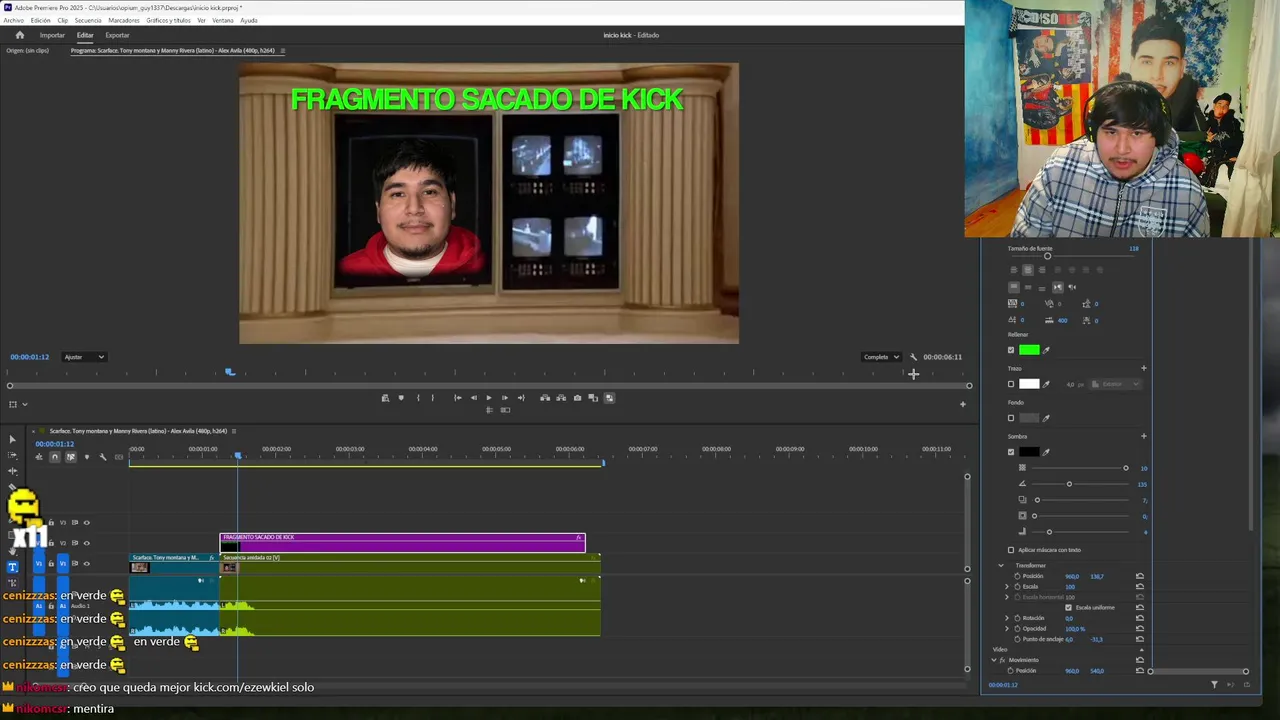Add marker in the Program monitor

(401, 398)
